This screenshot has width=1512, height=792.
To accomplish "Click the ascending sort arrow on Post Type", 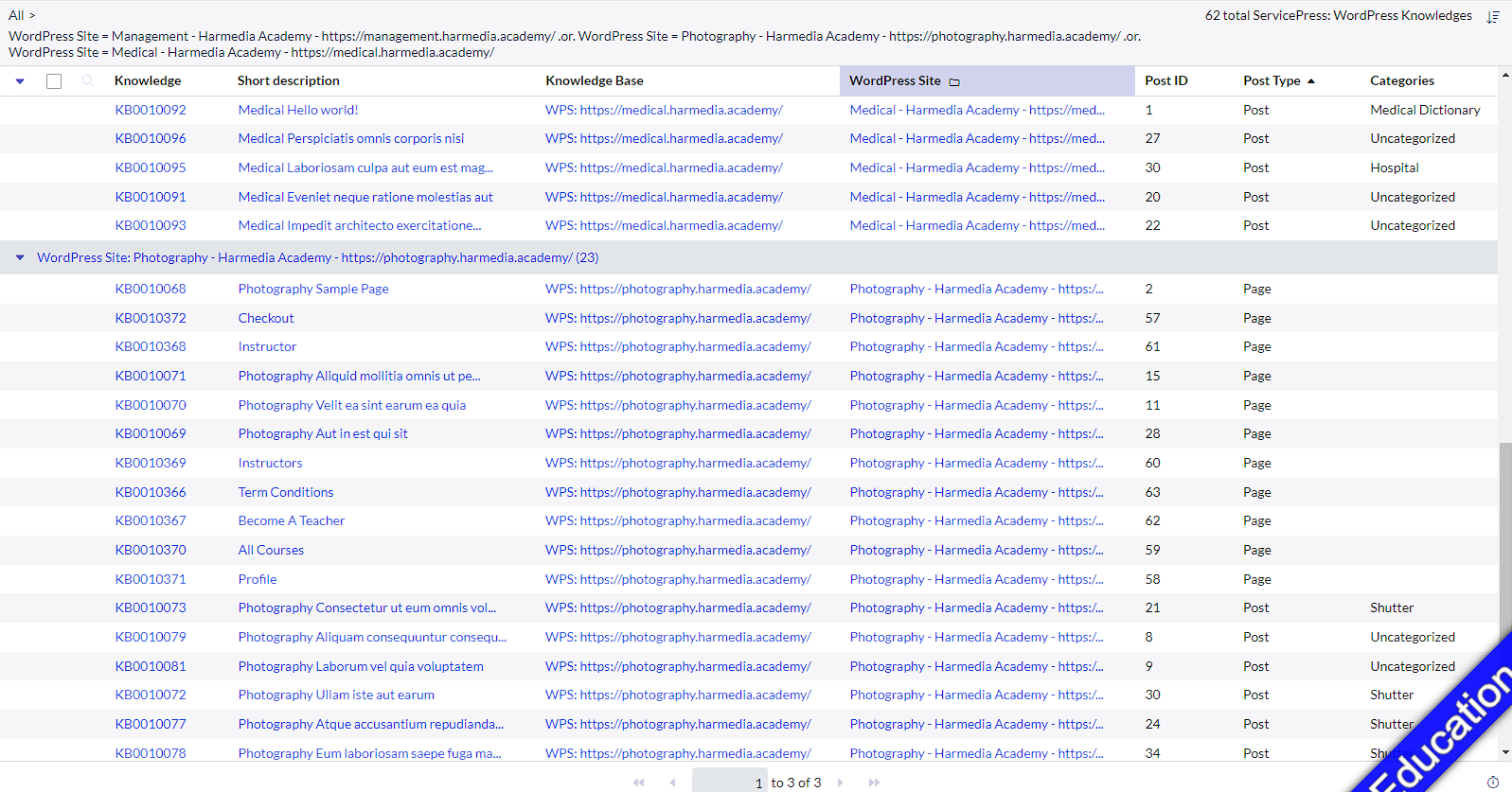I will [x=1311, y=81].
